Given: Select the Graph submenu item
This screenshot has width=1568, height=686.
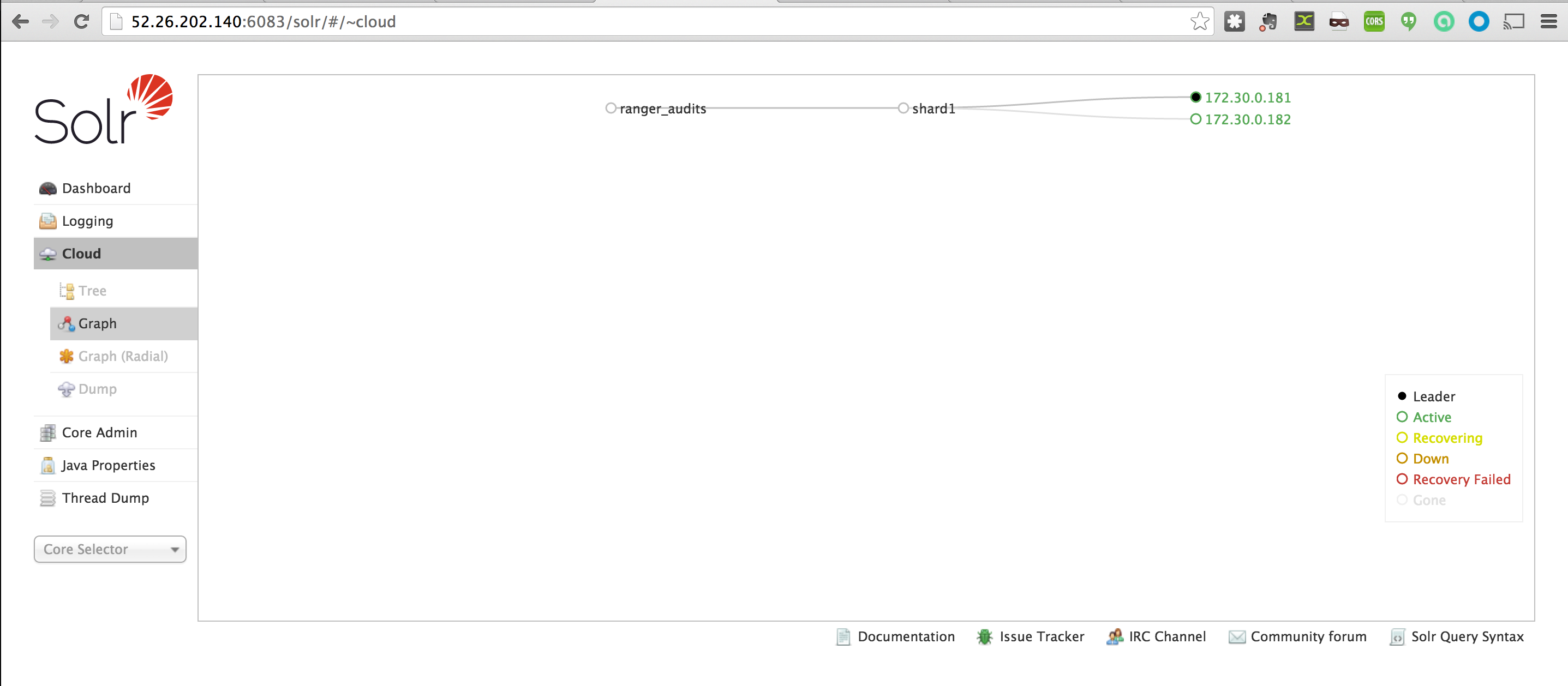Looking at the screenshot, I should pyautogui.click(x=98, y=323).
